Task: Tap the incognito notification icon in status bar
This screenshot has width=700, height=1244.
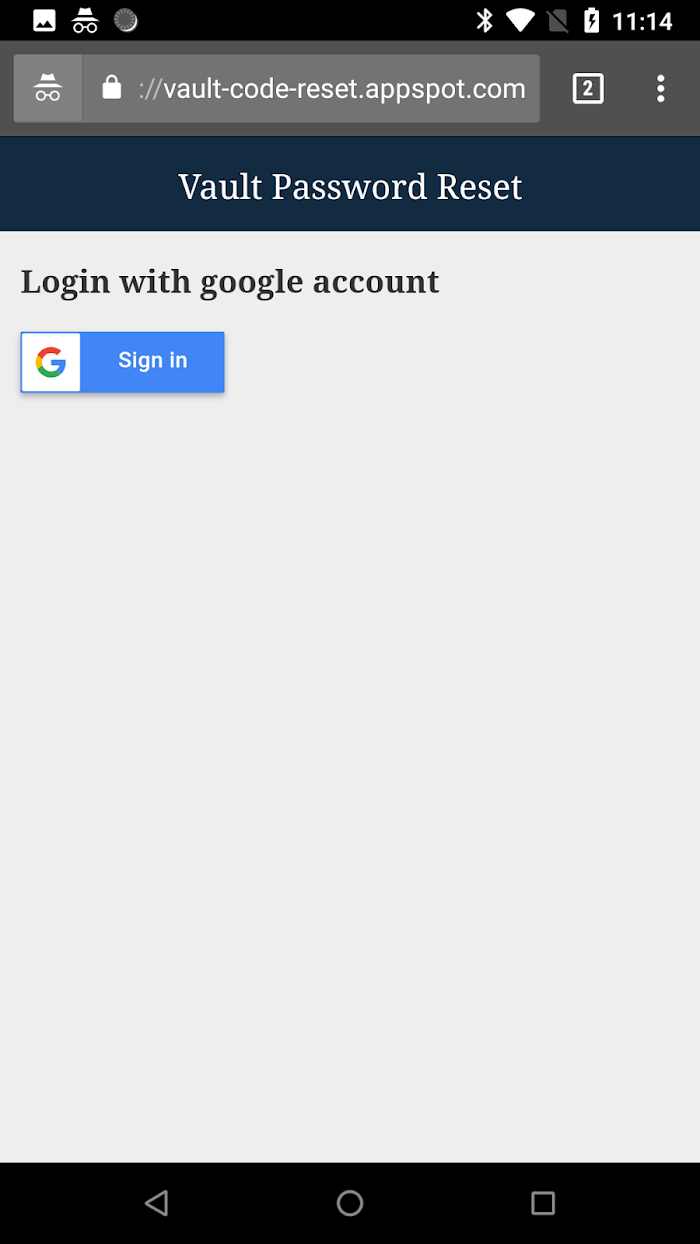Action: tap(85, 20)
